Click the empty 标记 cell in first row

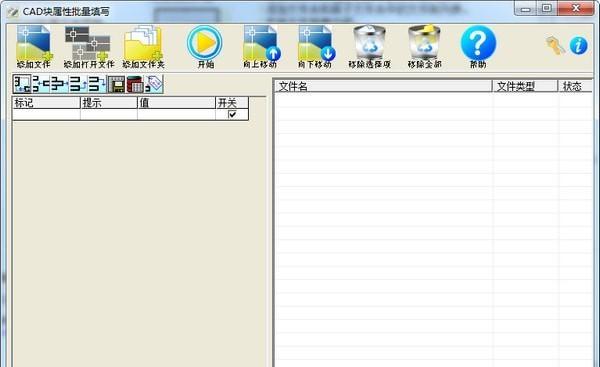tap(46, 114)
